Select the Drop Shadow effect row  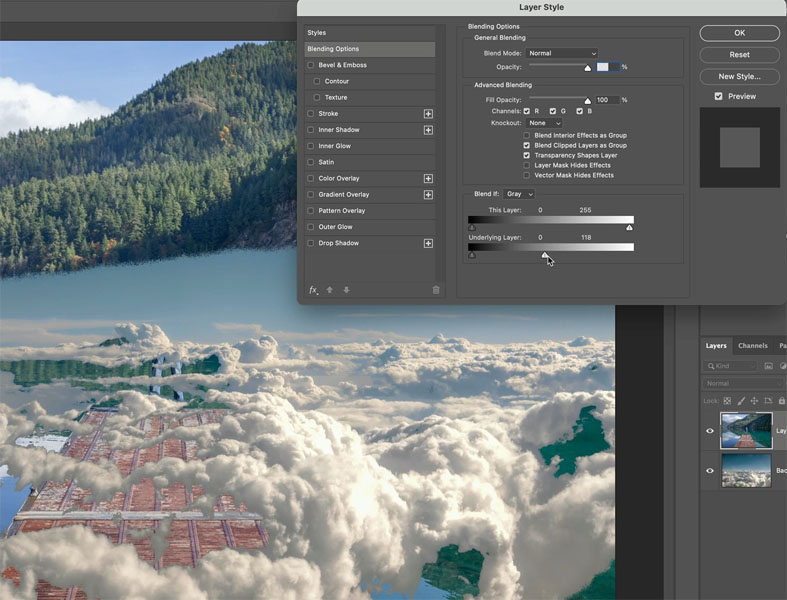(x=369, y=244)
